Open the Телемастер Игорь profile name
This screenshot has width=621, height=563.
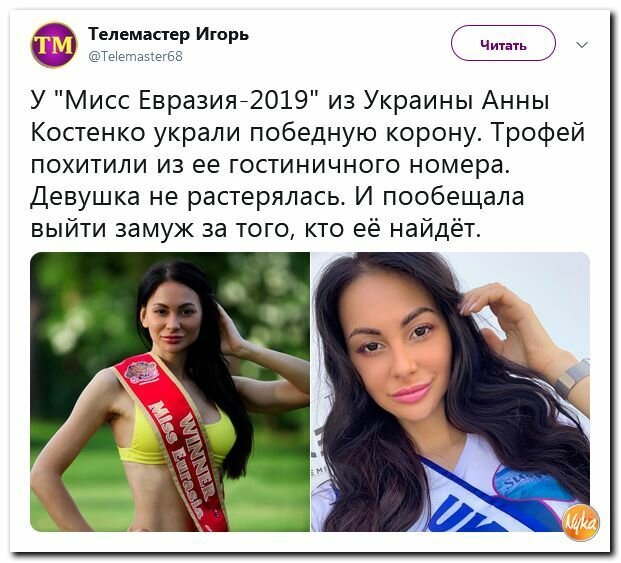click(168, 35)
